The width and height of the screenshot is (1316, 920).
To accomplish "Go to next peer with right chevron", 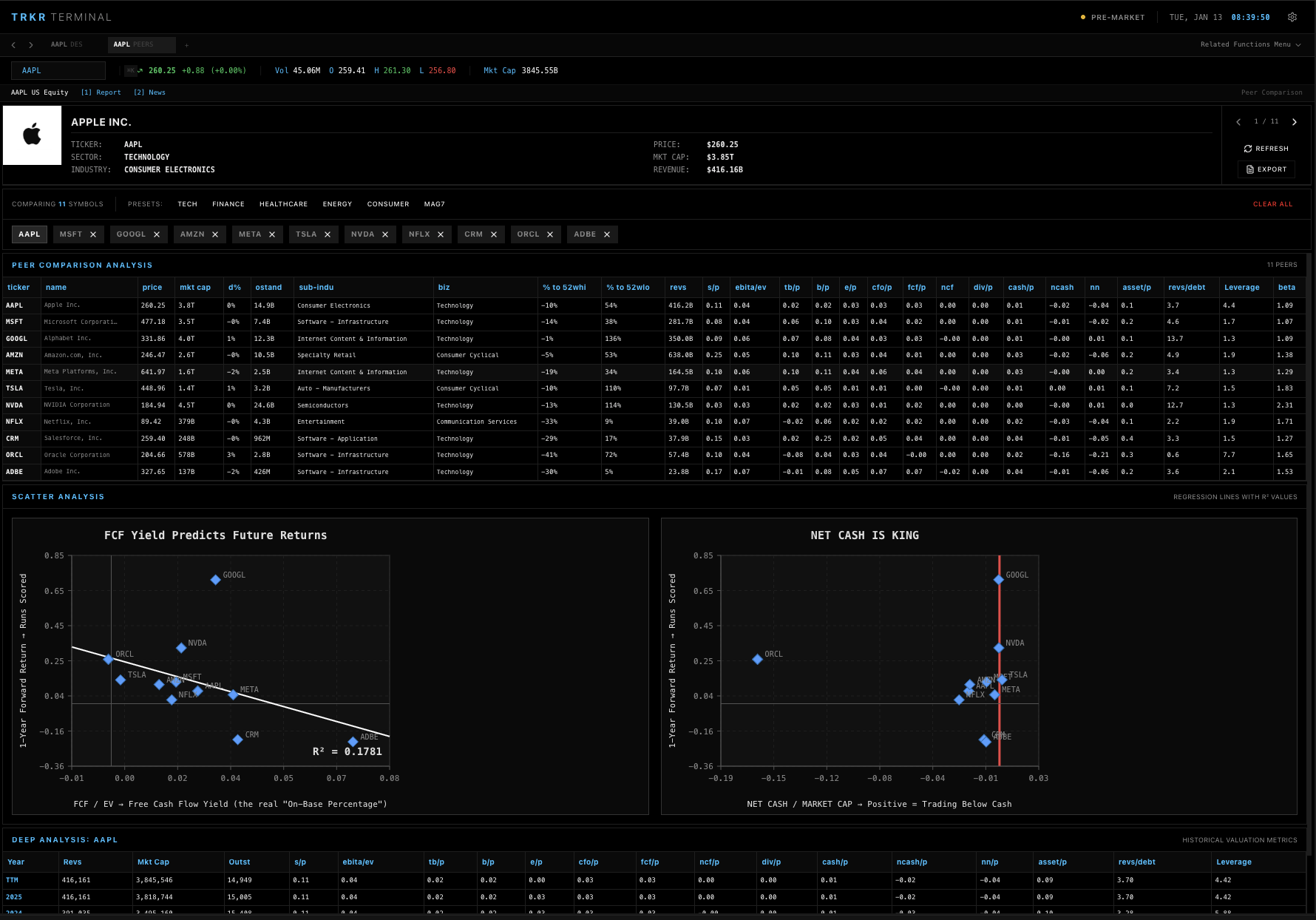I will [x=1294, y=122].
